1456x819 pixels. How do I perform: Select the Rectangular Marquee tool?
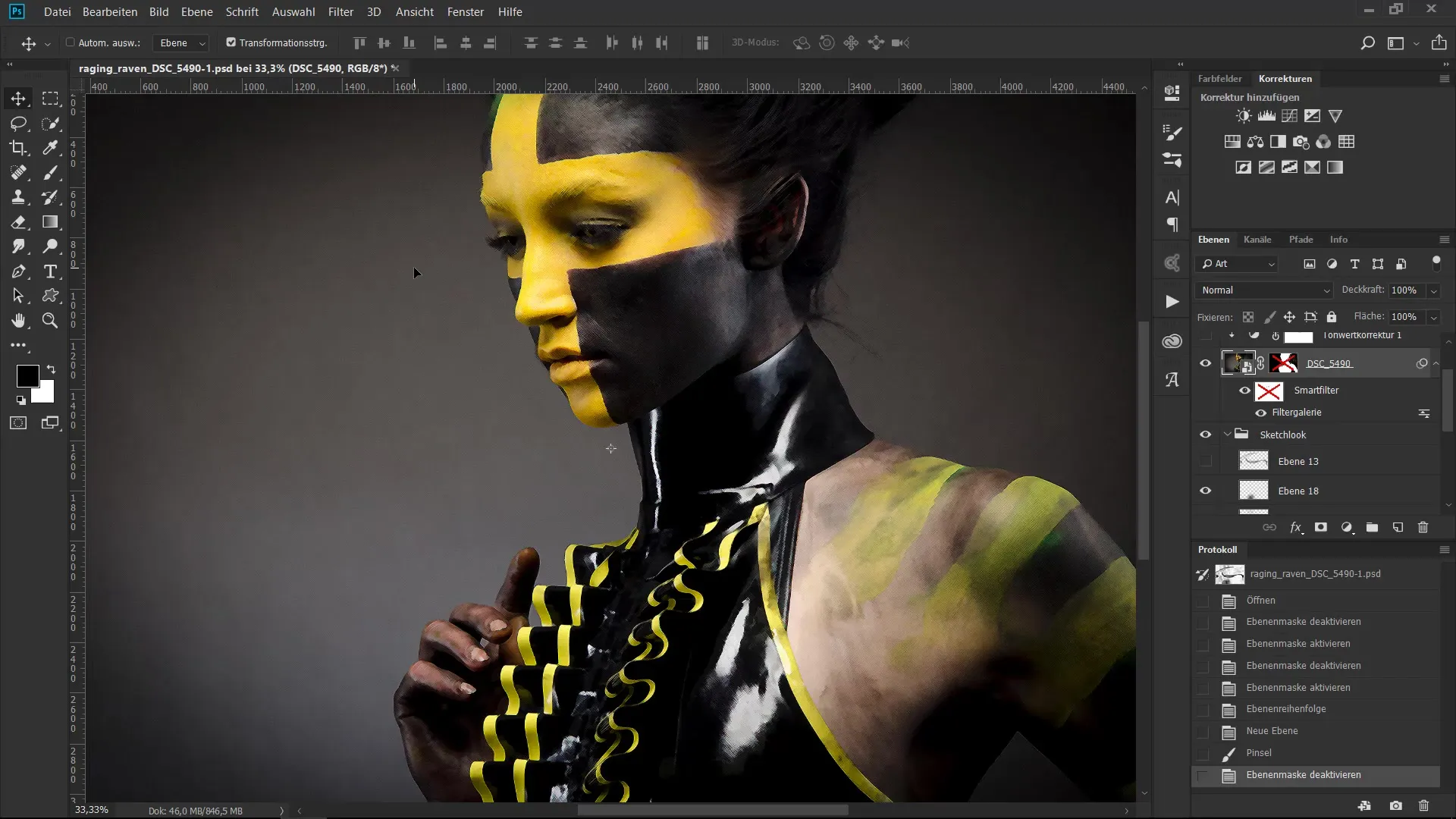(50, 99)
